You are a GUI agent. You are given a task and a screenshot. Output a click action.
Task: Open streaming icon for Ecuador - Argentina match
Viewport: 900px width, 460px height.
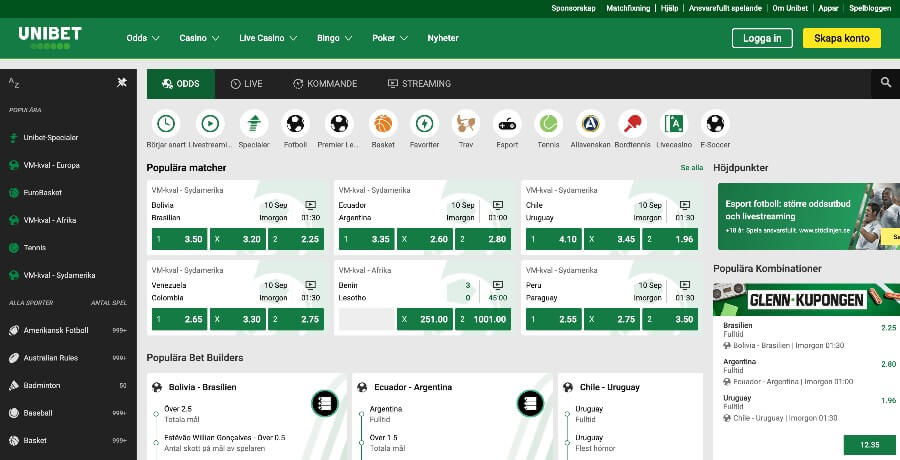pos(498,205)
